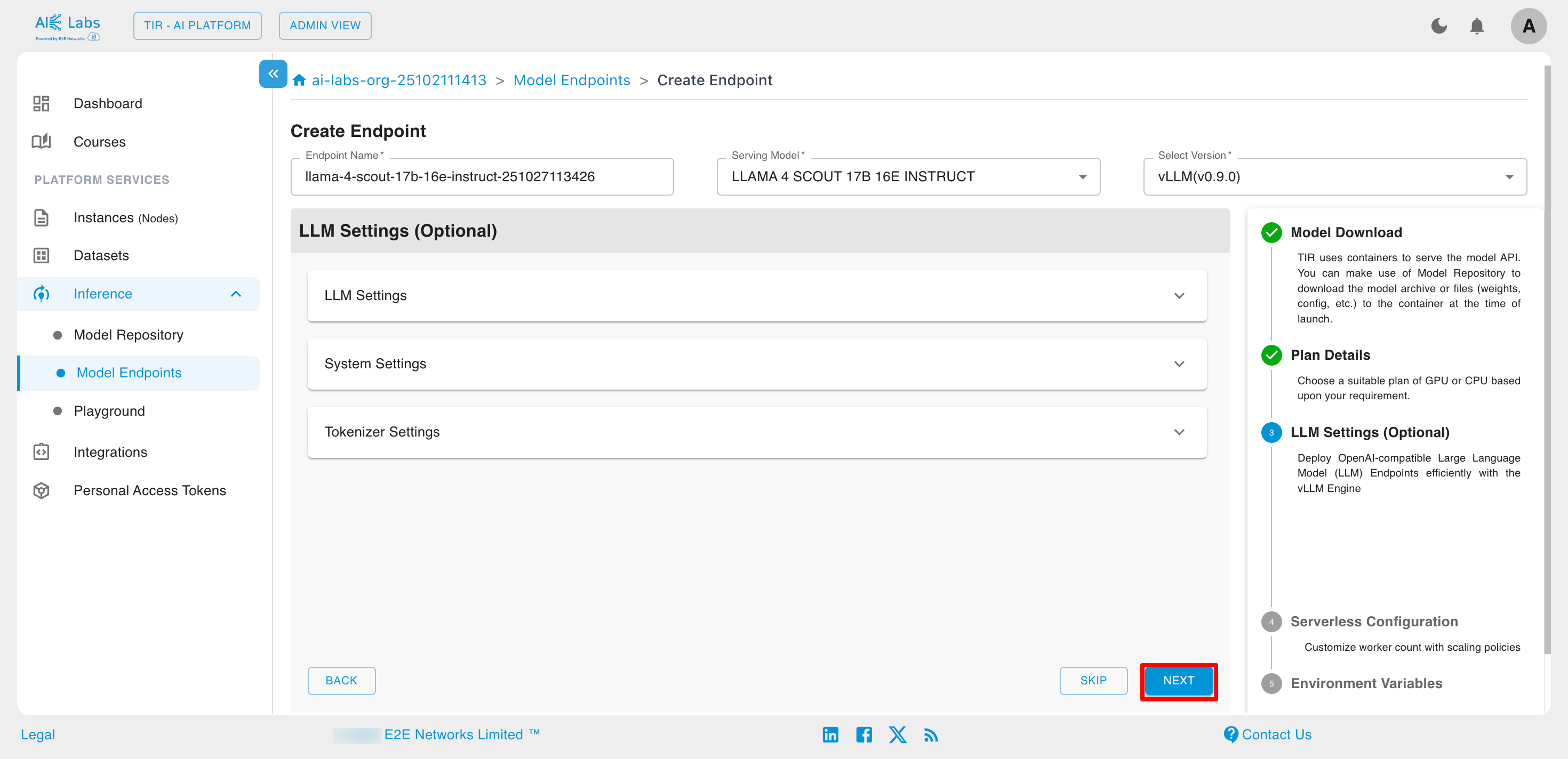Screen dimensions: 1568x759
Task: Click Serverless Configuration step title
Action: click(1374, 621)
